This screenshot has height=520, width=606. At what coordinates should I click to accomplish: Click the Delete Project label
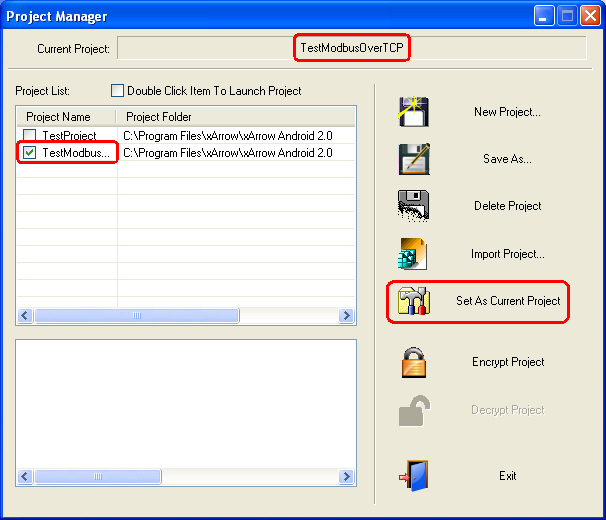[507, 206]
